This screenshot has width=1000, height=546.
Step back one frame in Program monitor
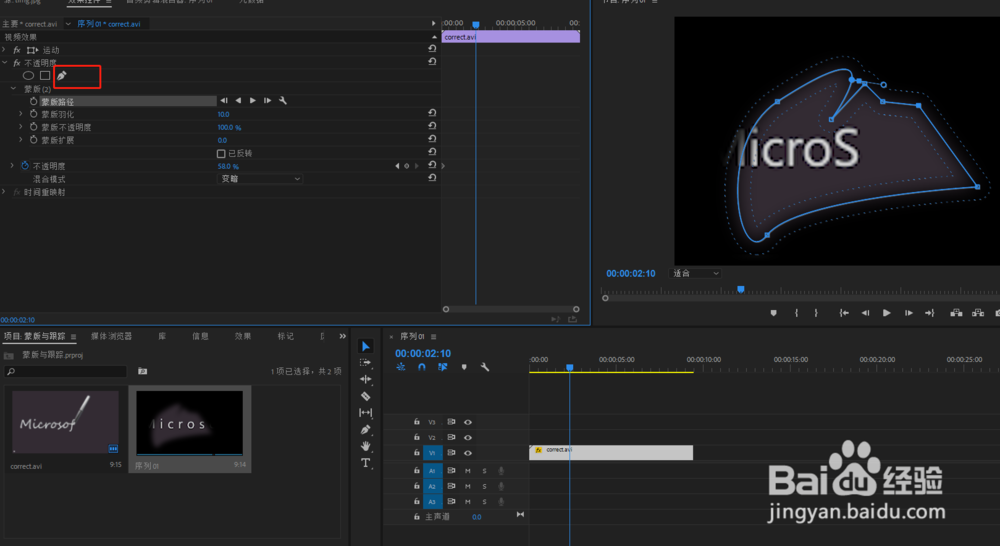865,313
